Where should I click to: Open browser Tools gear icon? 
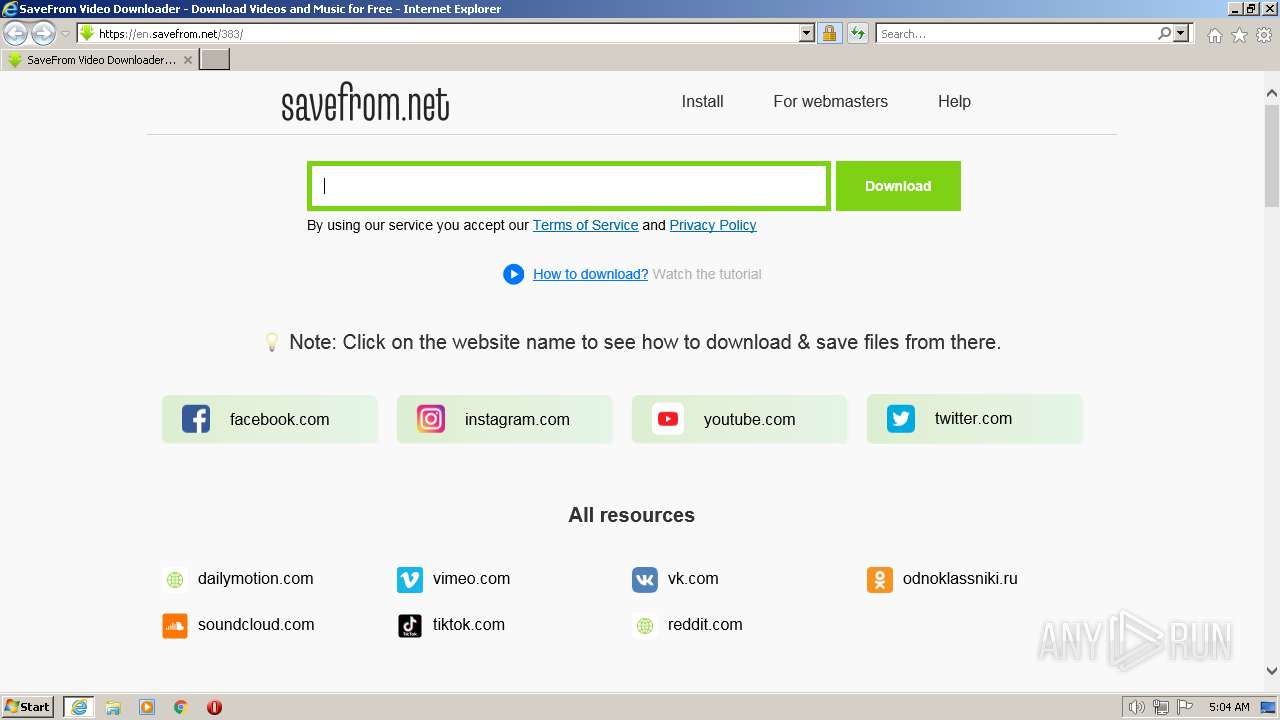[1264, 35]
